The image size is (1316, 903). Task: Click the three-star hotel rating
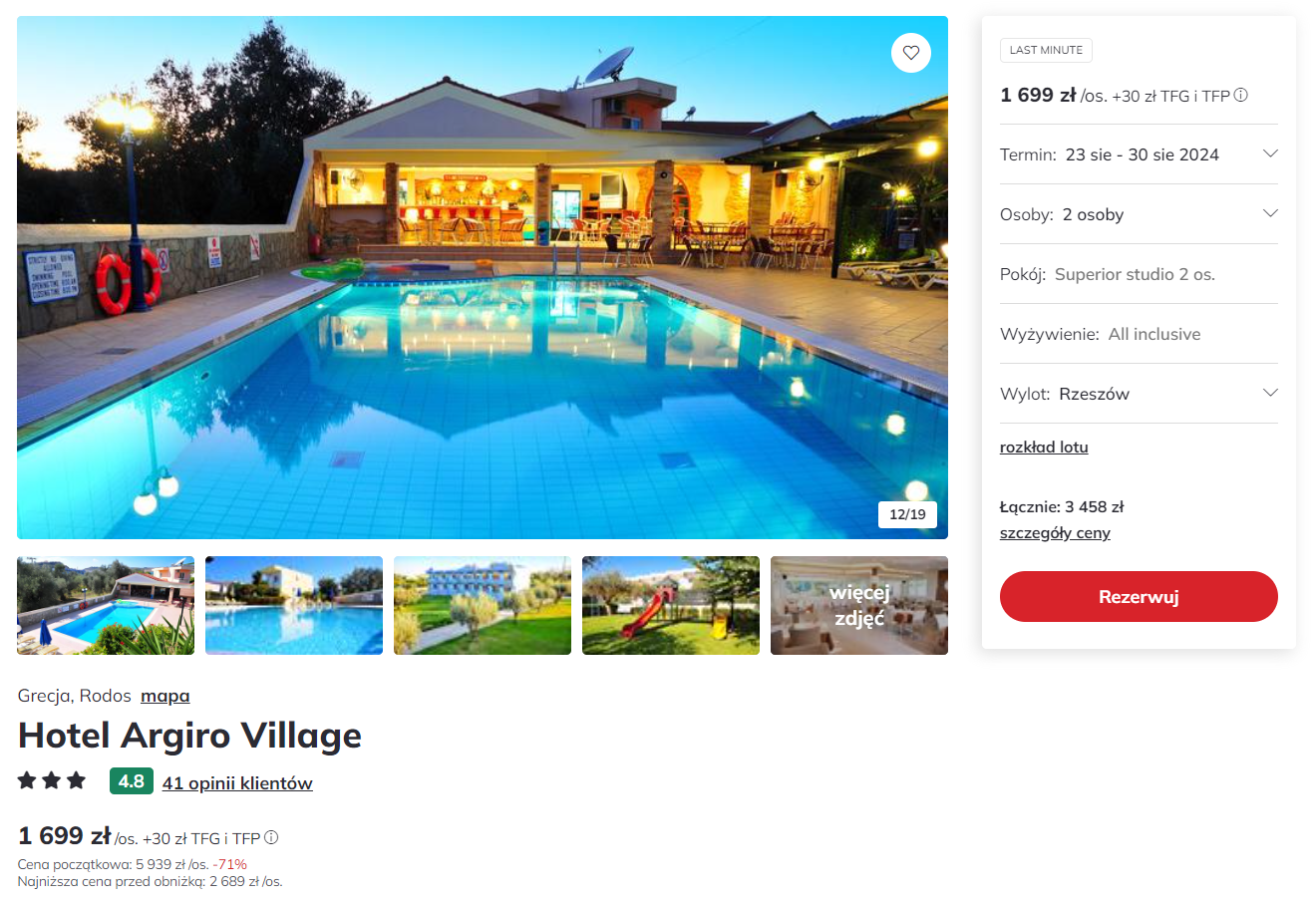[x=52, y=780]
